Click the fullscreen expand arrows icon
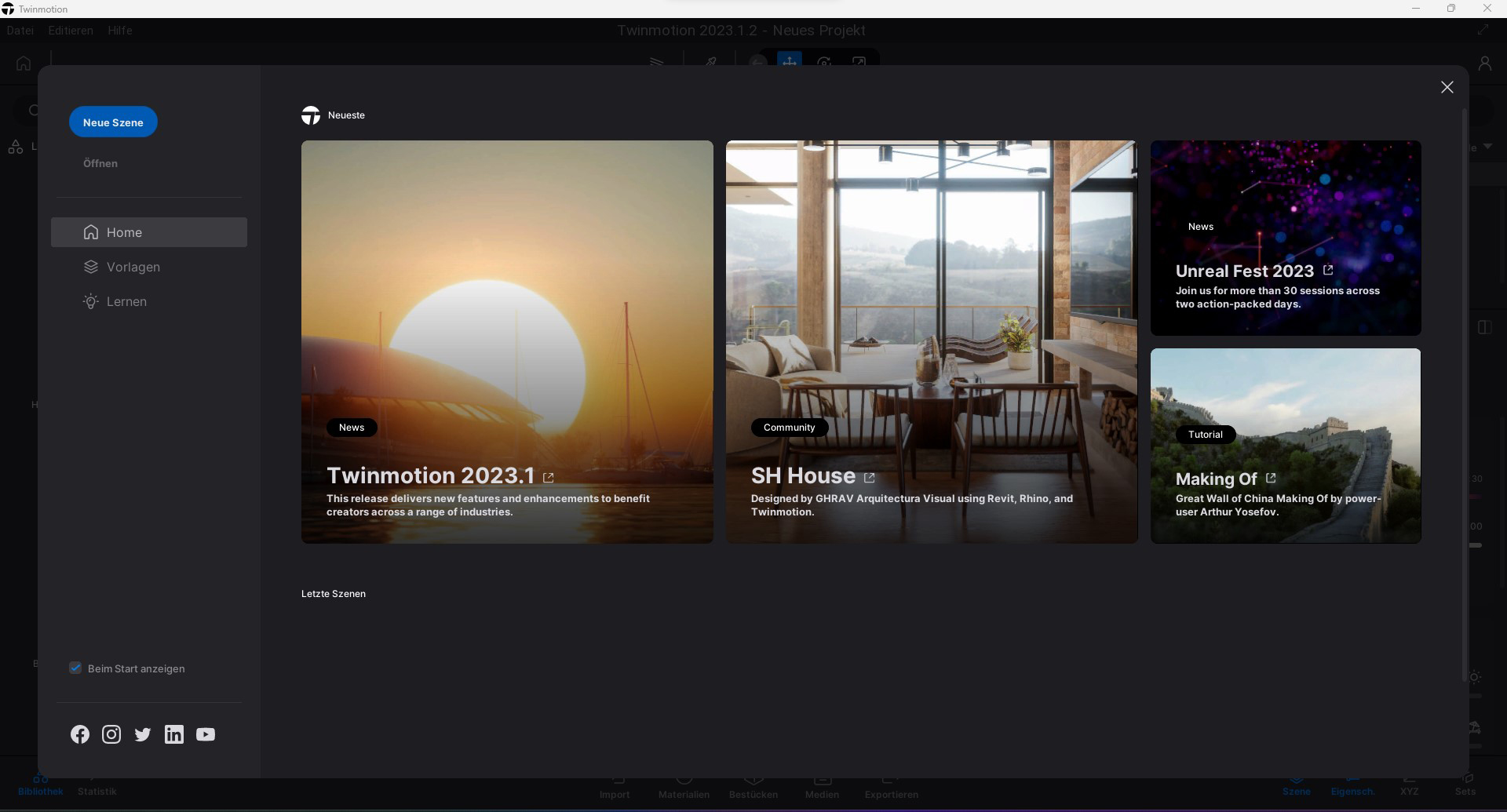1507x812 pixels. point(1483,30)
